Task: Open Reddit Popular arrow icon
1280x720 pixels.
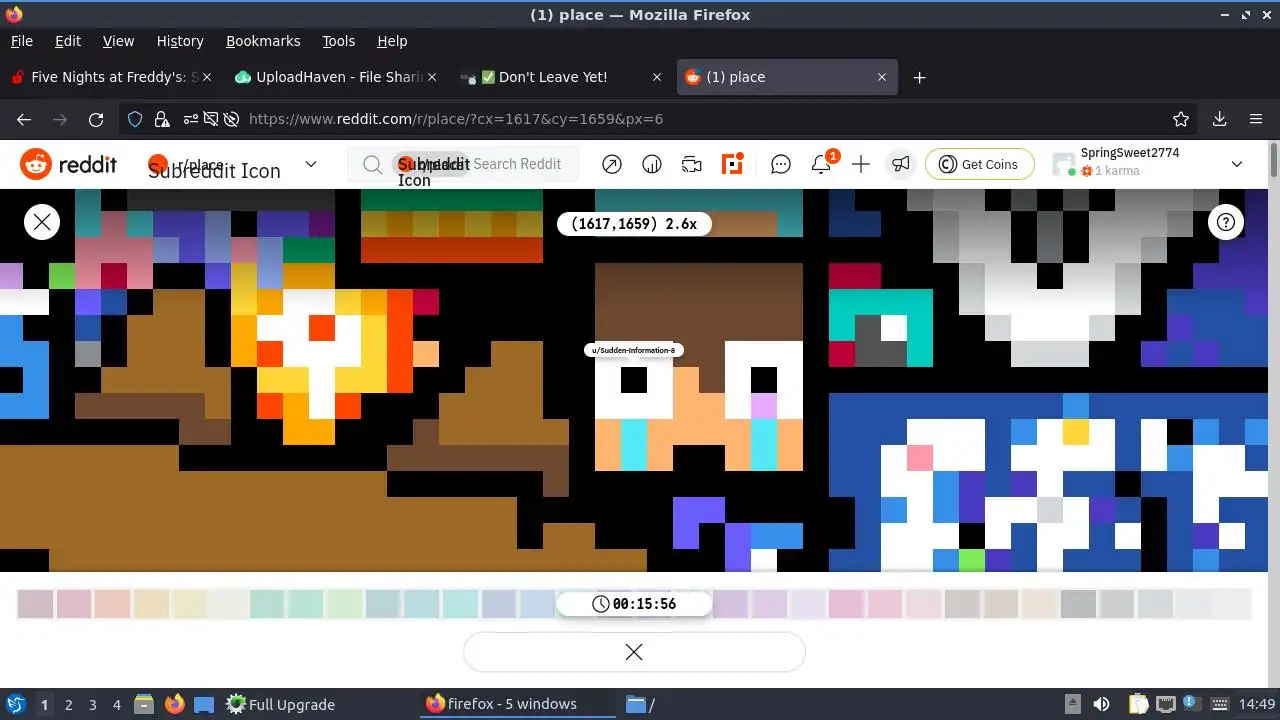Action: tap(612, 164)
